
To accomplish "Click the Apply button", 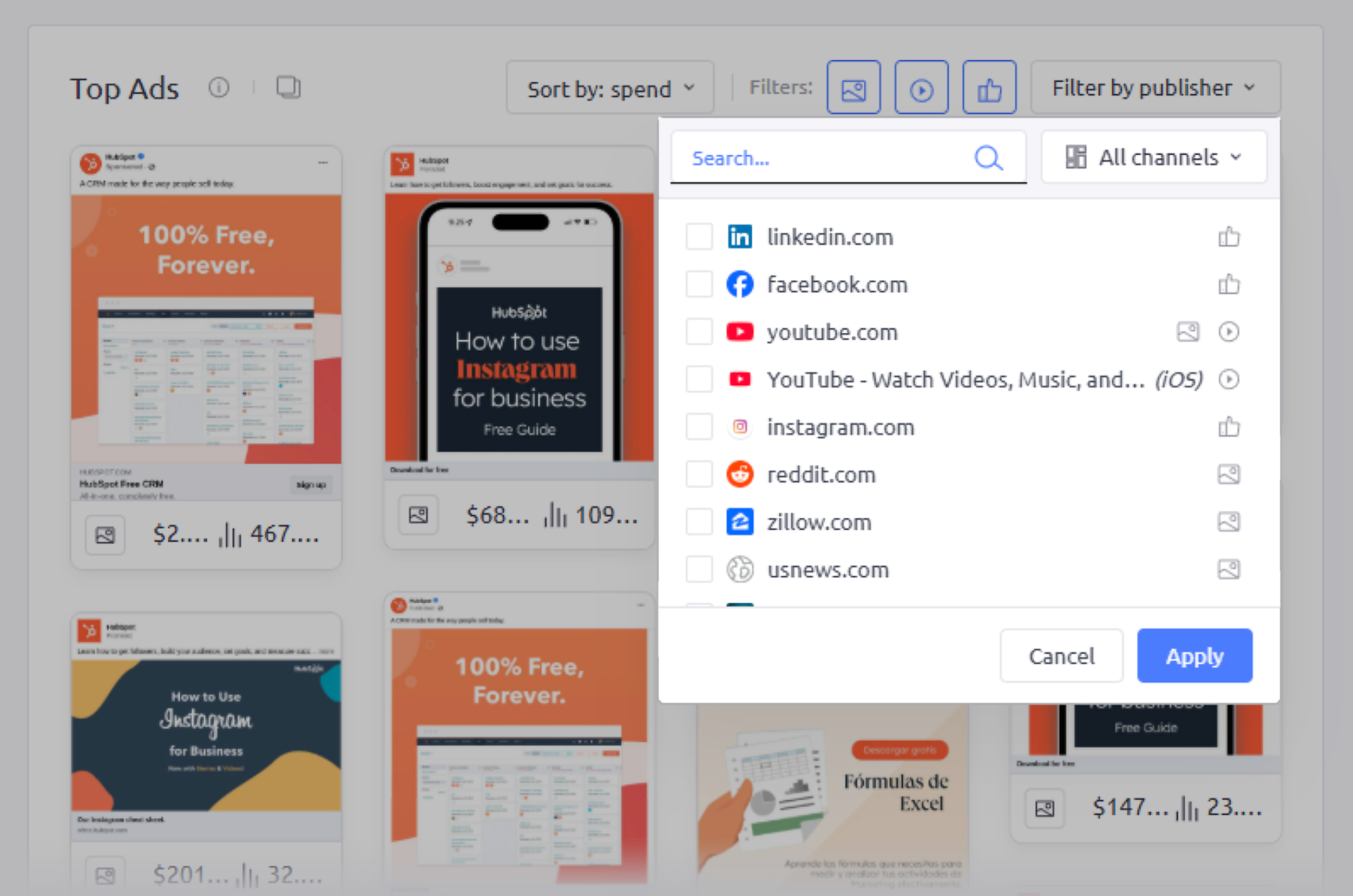I will point(1194,655).
